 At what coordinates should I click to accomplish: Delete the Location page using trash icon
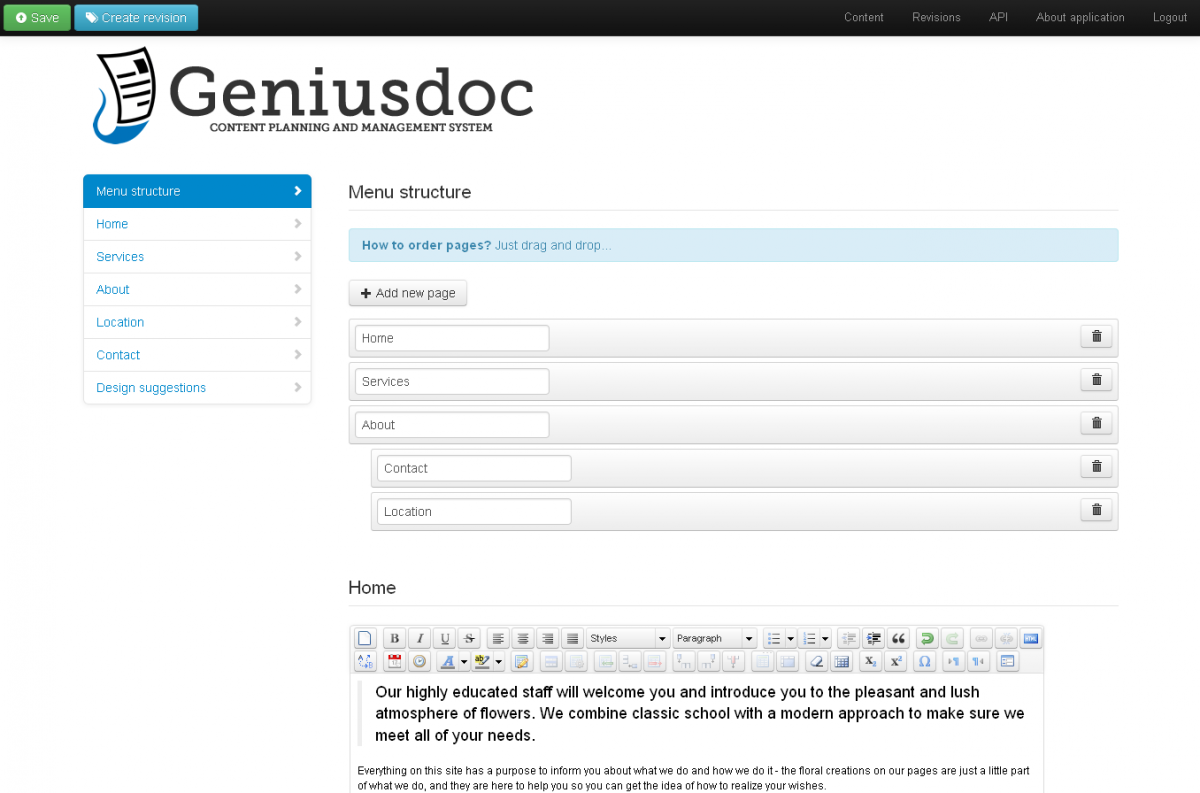[x=1096, y=510]
